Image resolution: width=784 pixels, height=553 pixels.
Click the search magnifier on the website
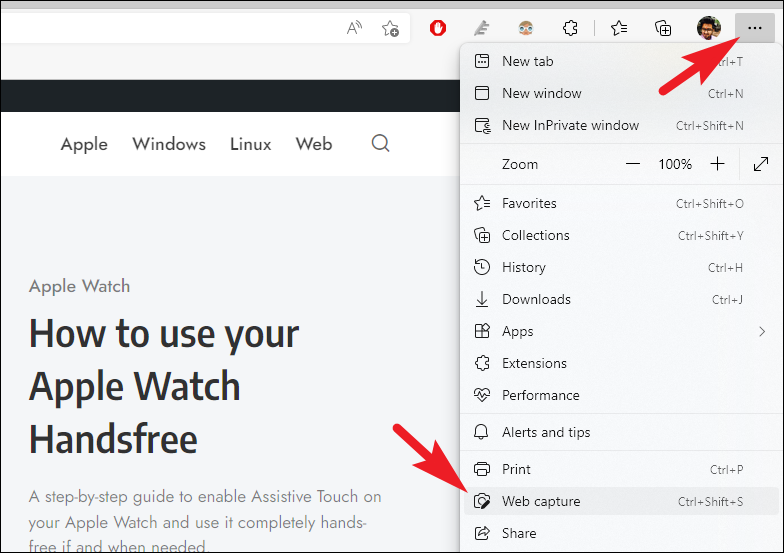380,144
